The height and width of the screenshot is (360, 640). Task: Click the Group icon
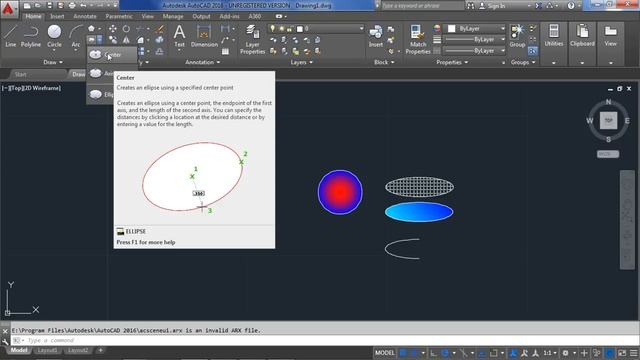(x=517, y=36)
